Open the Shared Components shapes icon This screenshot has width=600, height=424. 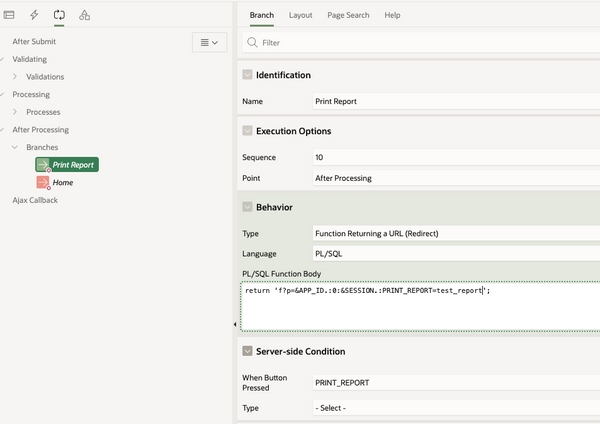click(84, 15)
